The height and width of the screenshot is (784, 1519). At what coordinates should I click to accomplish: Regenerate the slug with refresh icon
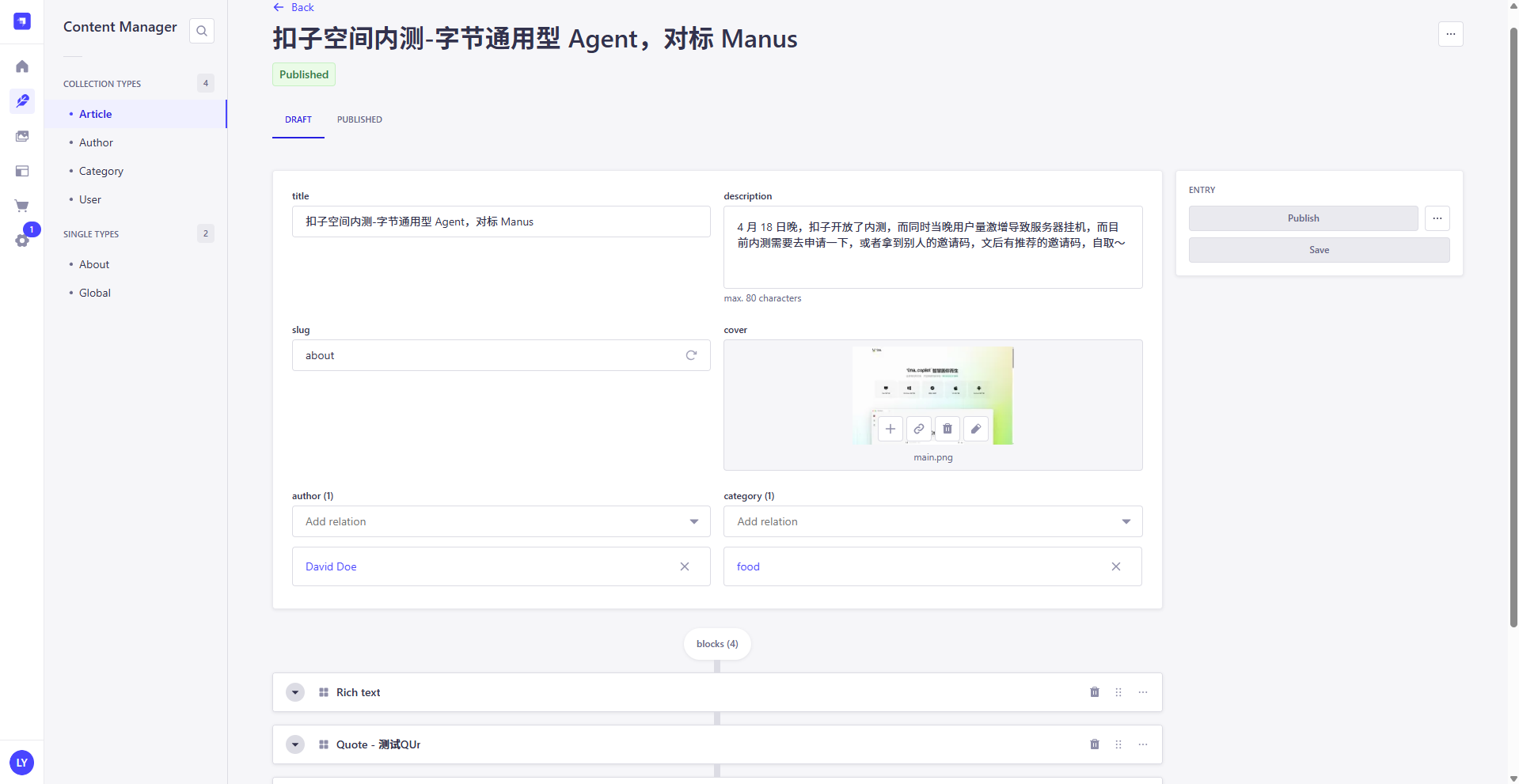pos(691,355)
